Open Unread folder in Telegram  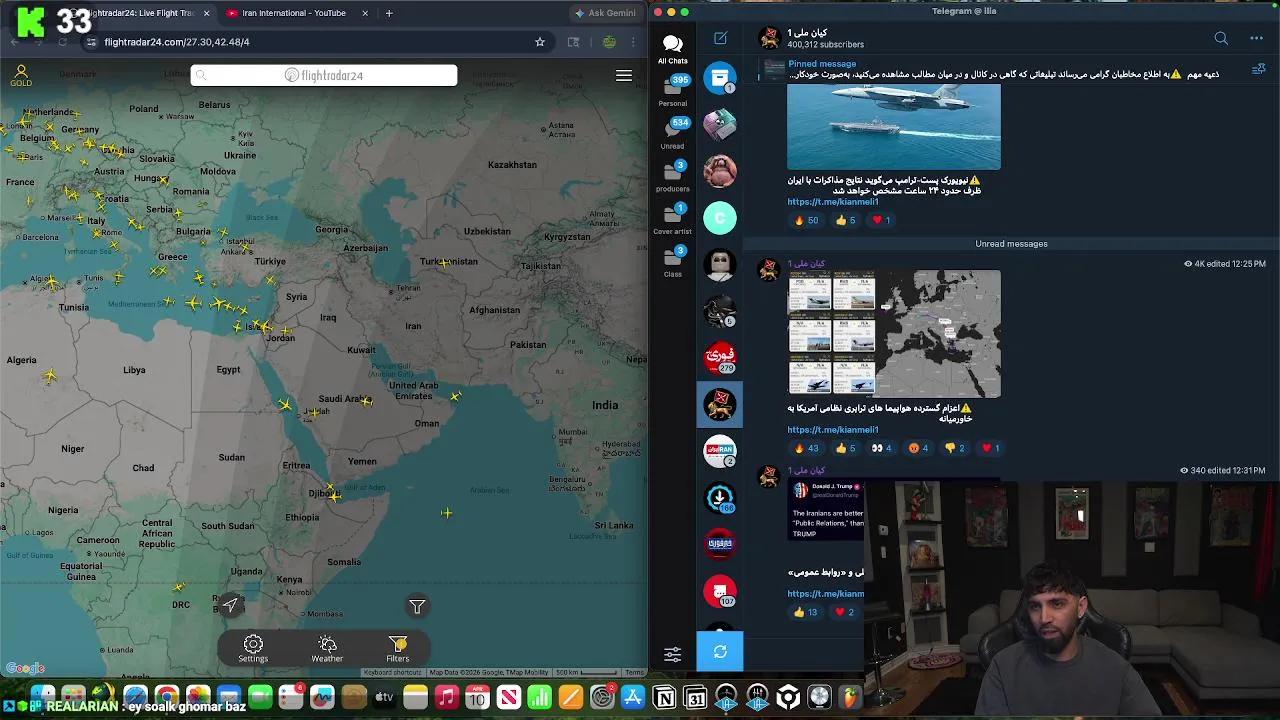click(x=673, y=134)
